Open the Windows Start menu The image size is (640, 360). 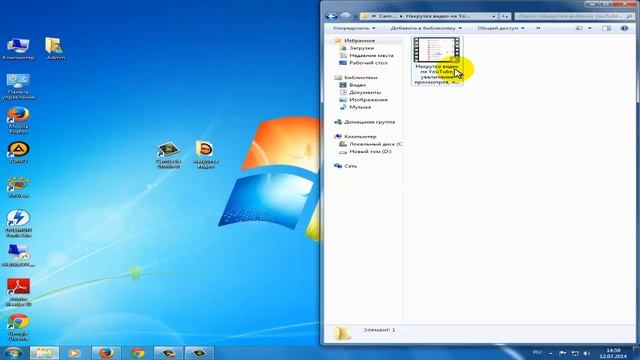pos(13,353)
